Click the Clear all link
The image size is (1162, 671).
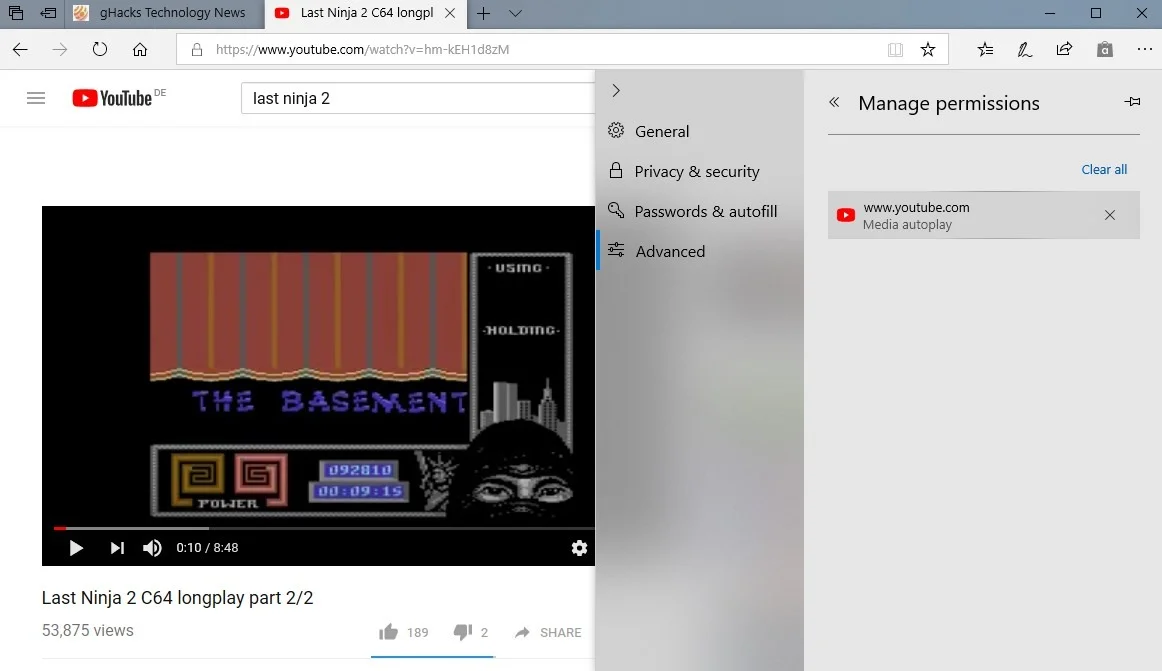(x=1104, y=170)
